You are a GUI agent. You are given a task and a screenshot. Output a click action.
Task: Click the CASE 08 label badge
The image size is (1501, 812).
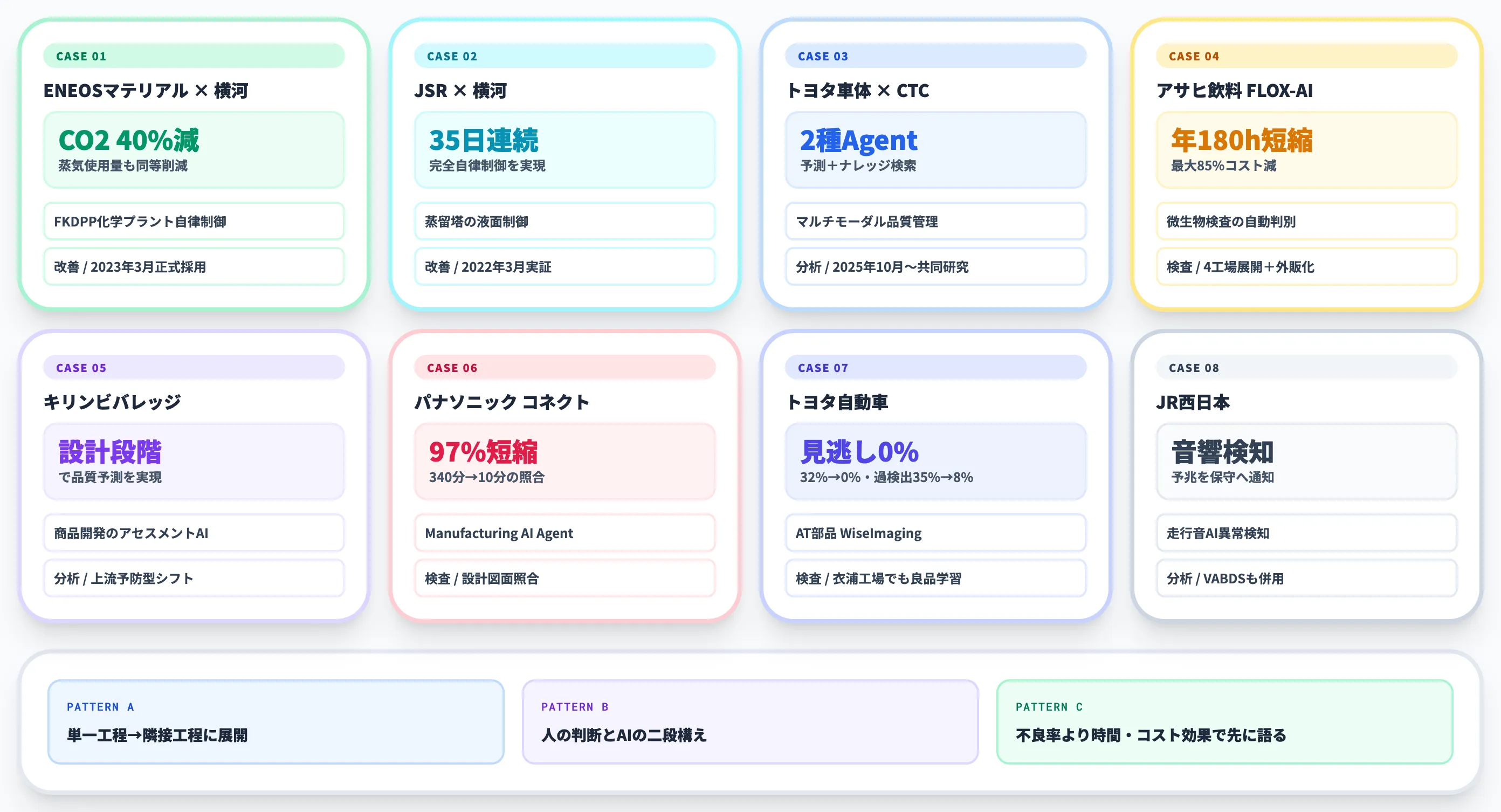1306,368
